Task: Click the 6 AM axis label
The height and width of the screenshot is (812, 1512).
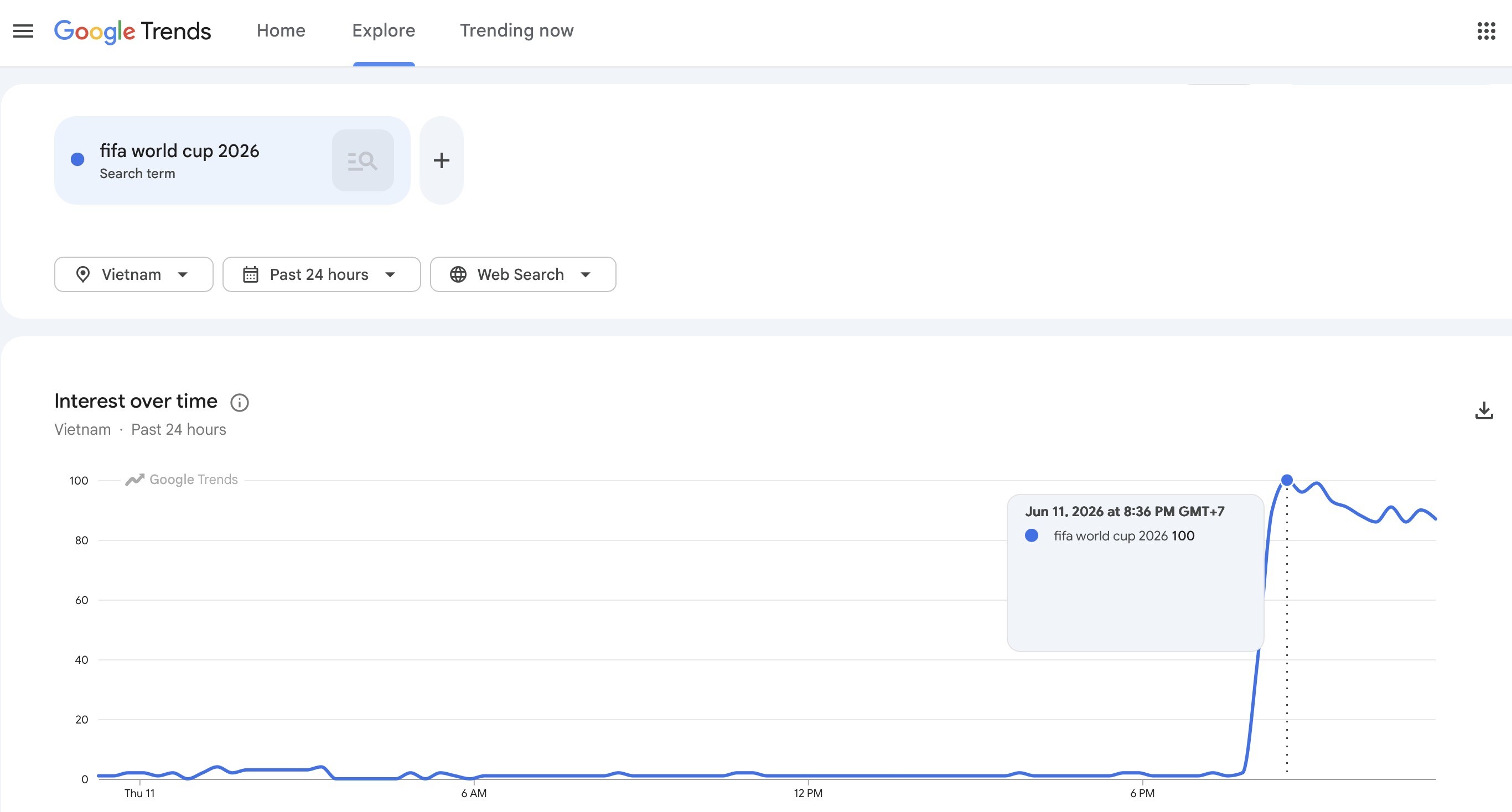Action: click(474, 793)
